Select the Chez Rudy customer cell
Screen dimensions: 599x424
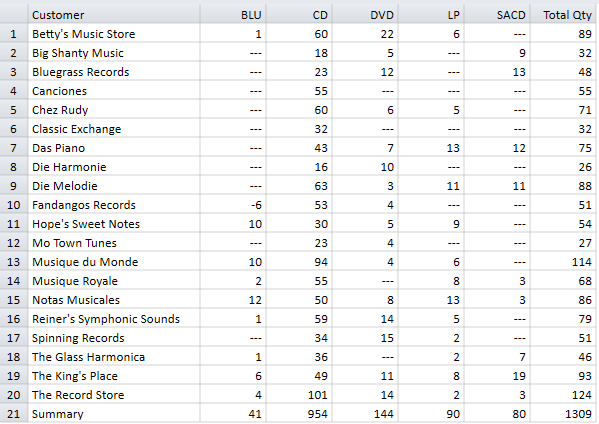[114, 110]
